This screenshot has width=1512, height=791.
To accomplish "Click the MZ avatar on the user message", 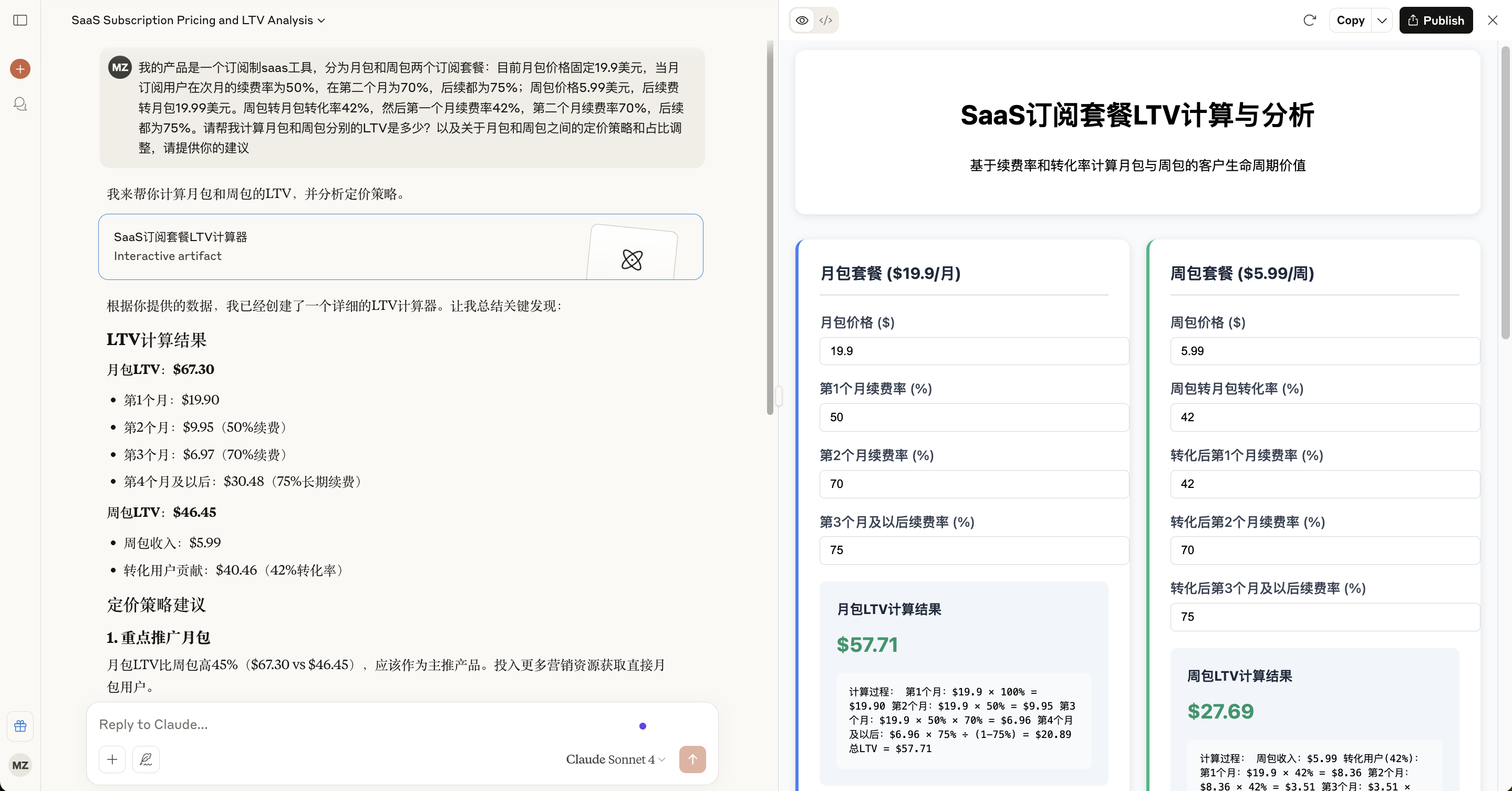I will coord(120,67).
